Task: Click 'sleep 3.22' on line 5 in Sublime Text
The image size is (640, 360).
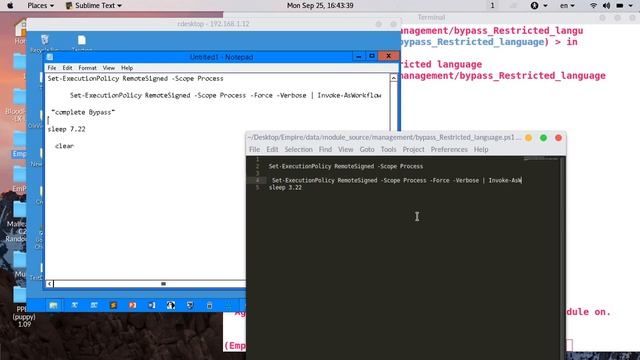Action: pos(285,188)
